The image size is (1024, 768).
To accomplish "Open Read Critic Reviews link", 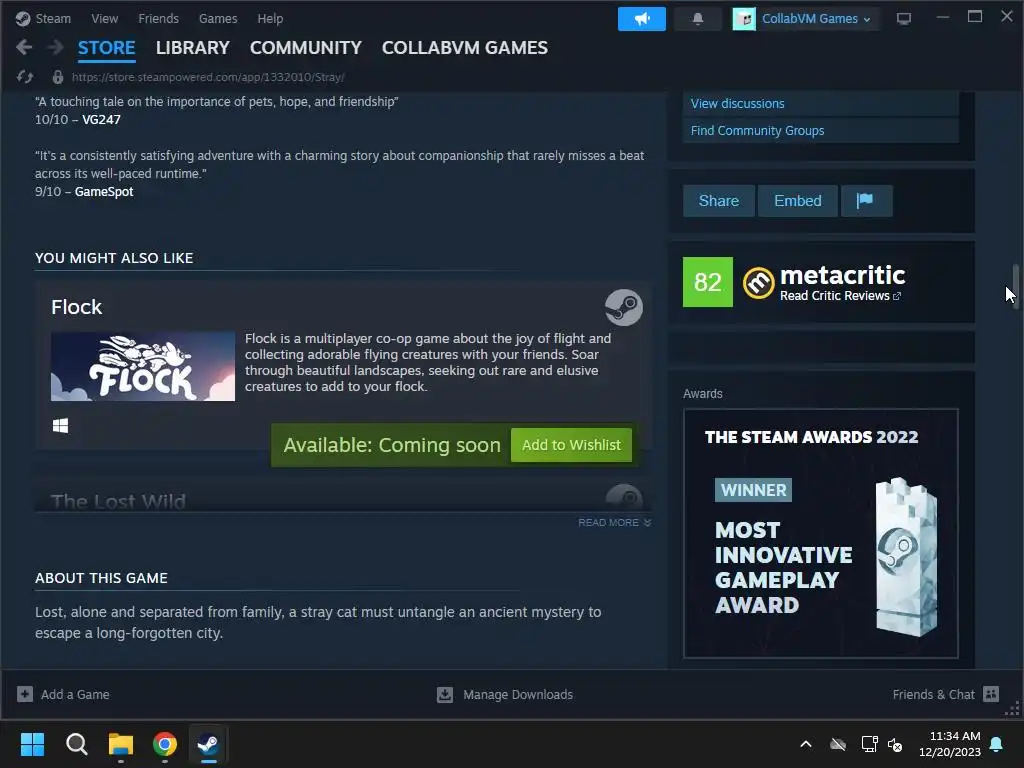I will point(840,296).
